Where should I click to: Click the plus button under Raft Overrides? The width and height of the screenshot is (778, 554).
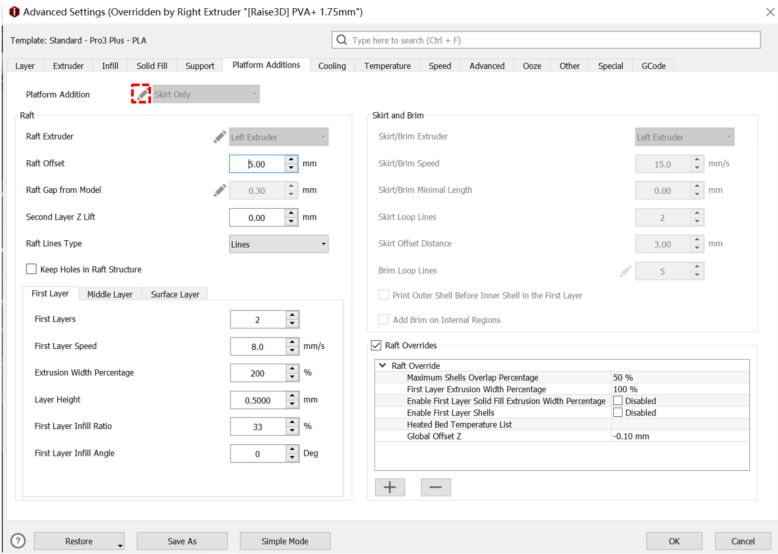point(389,487)
